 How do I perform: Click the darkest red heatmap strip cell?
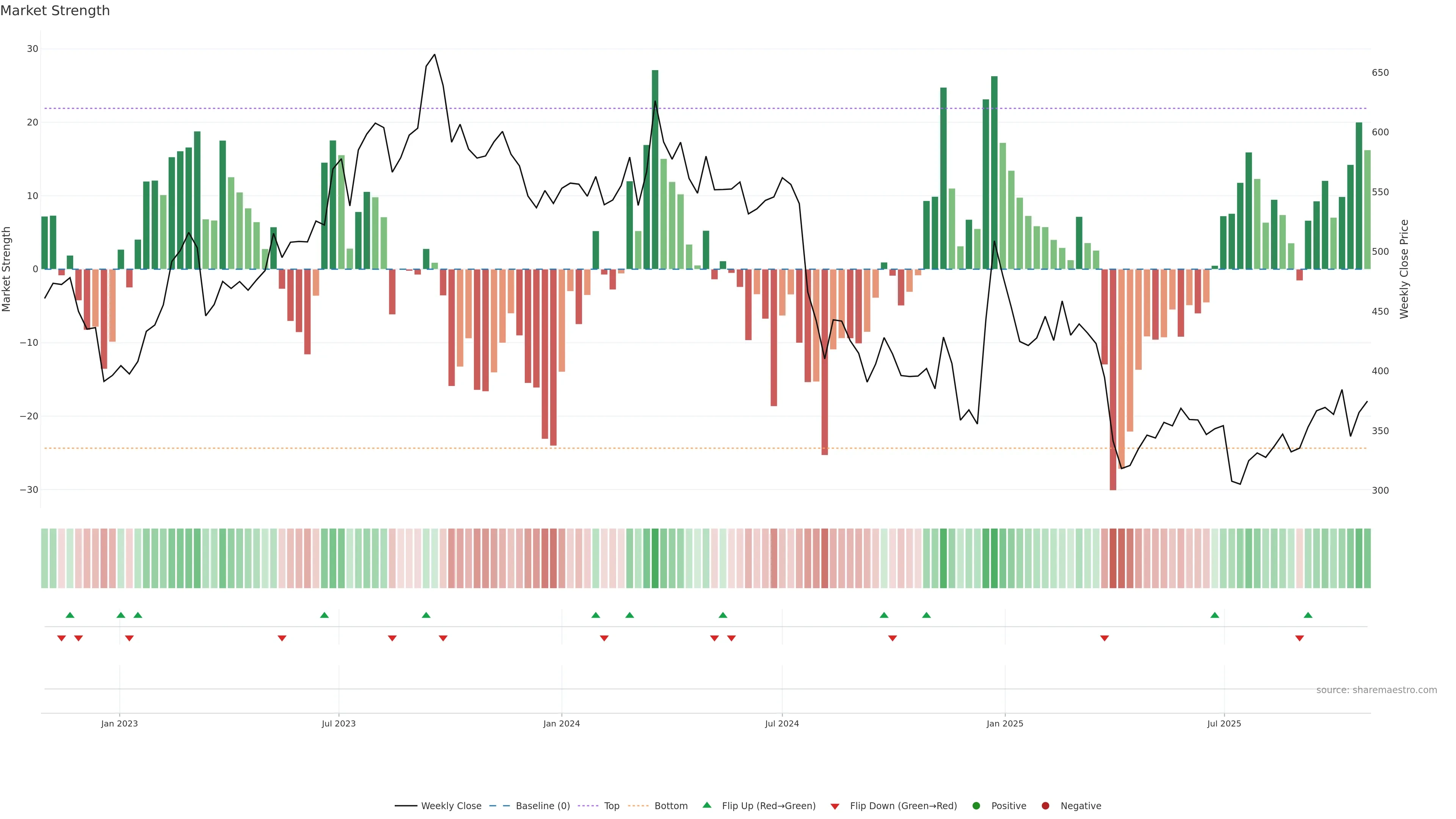[1113, 559]
